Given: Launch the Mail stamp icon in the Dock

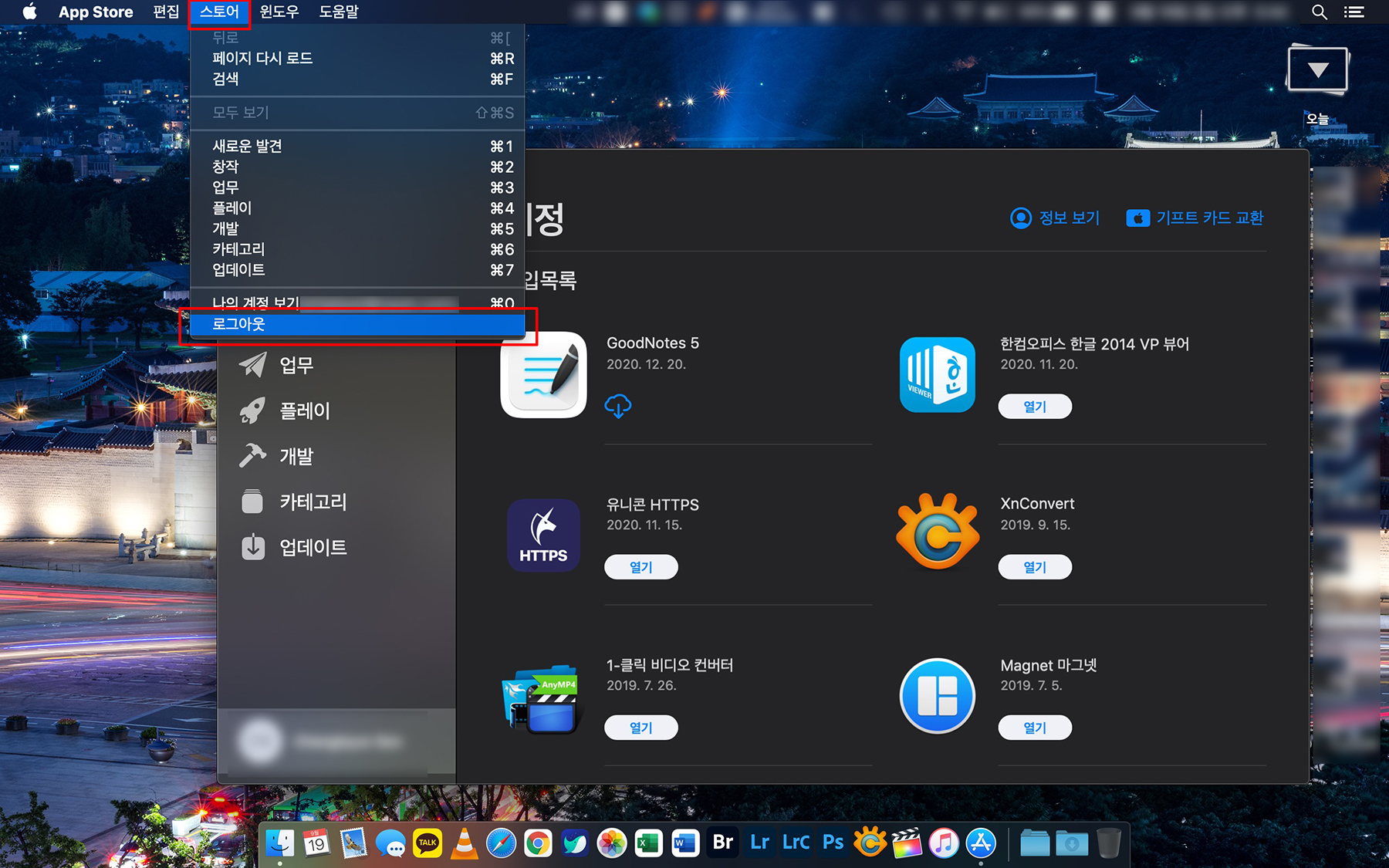Looking at the screenshot, I should click(x=353, y=843).
